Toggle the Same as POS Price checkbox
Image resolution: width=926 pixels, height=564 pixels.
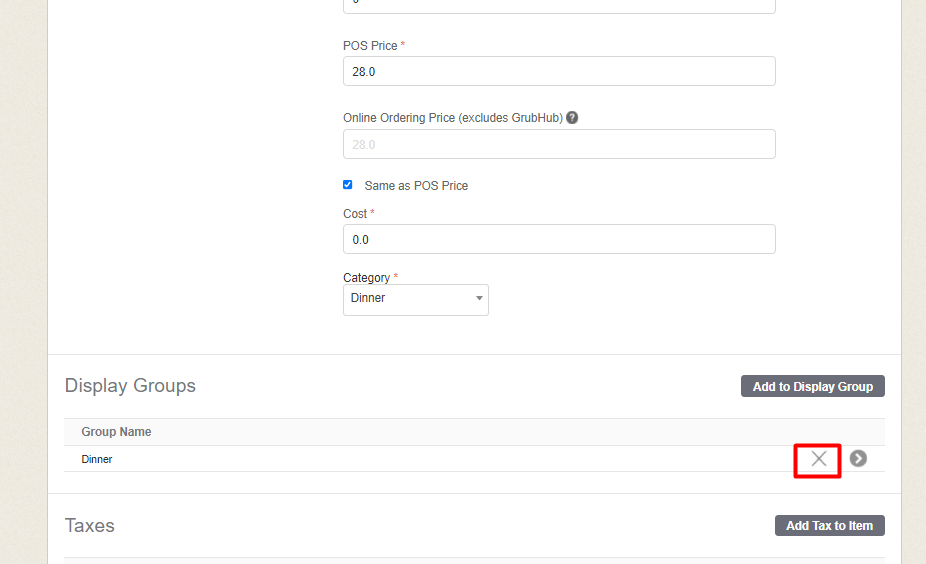click(348, 185)
